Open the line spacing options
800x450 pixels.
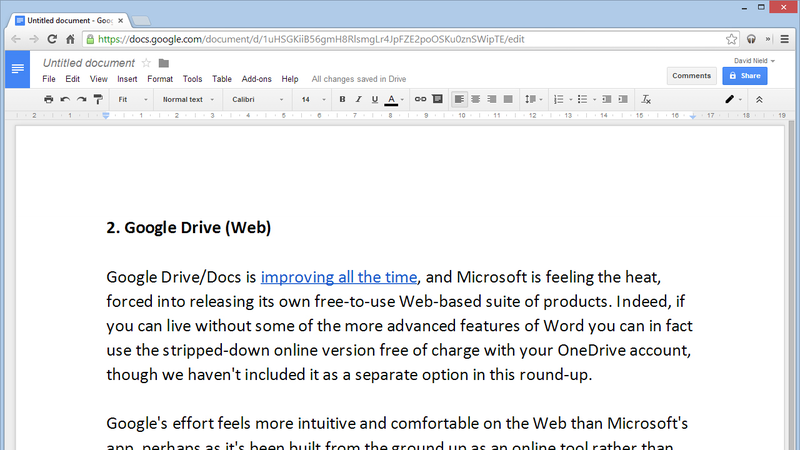click(x=534, y=99)
